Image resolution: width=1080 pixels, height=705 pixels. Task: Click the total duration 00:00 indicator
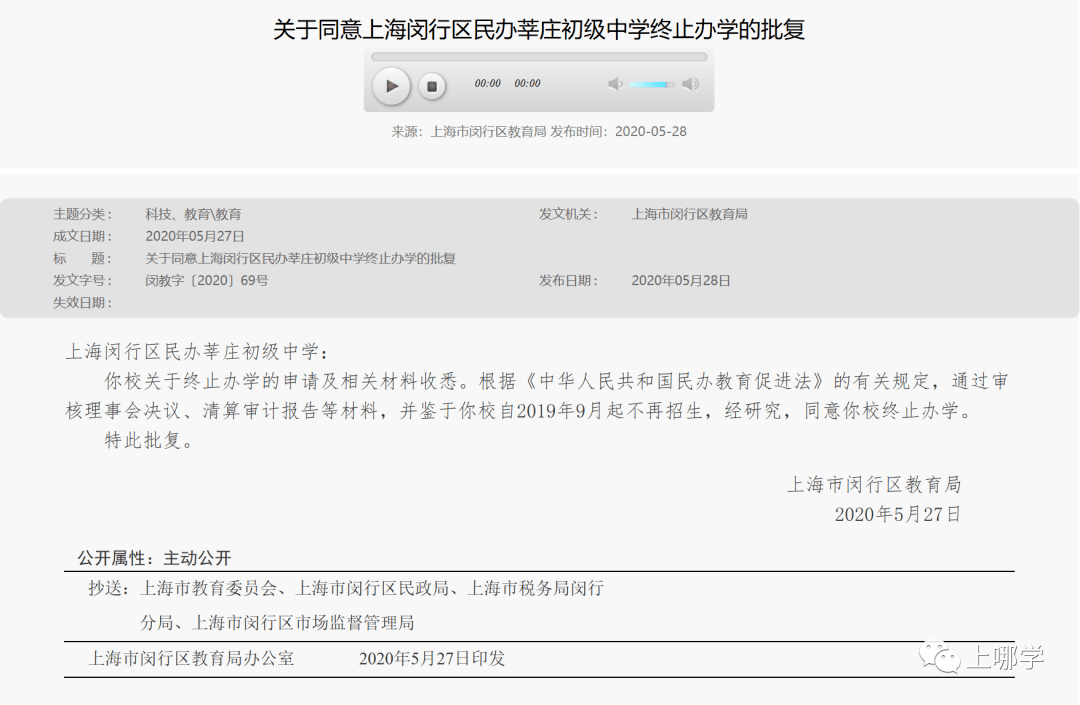[x=527, y=84]
